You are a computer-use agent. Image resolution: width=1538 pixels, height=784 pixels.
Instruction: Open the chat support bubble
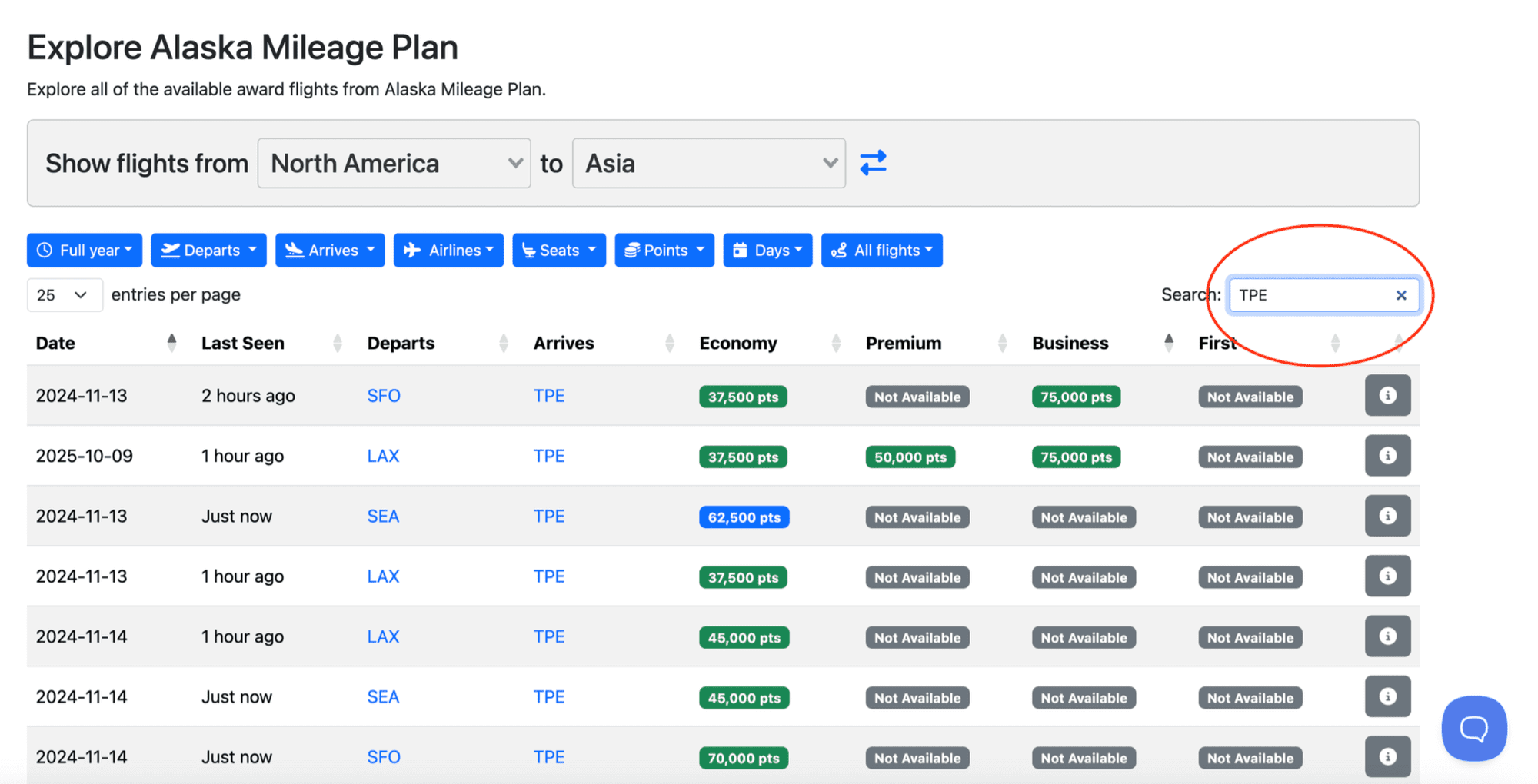tap(1474, 728)
